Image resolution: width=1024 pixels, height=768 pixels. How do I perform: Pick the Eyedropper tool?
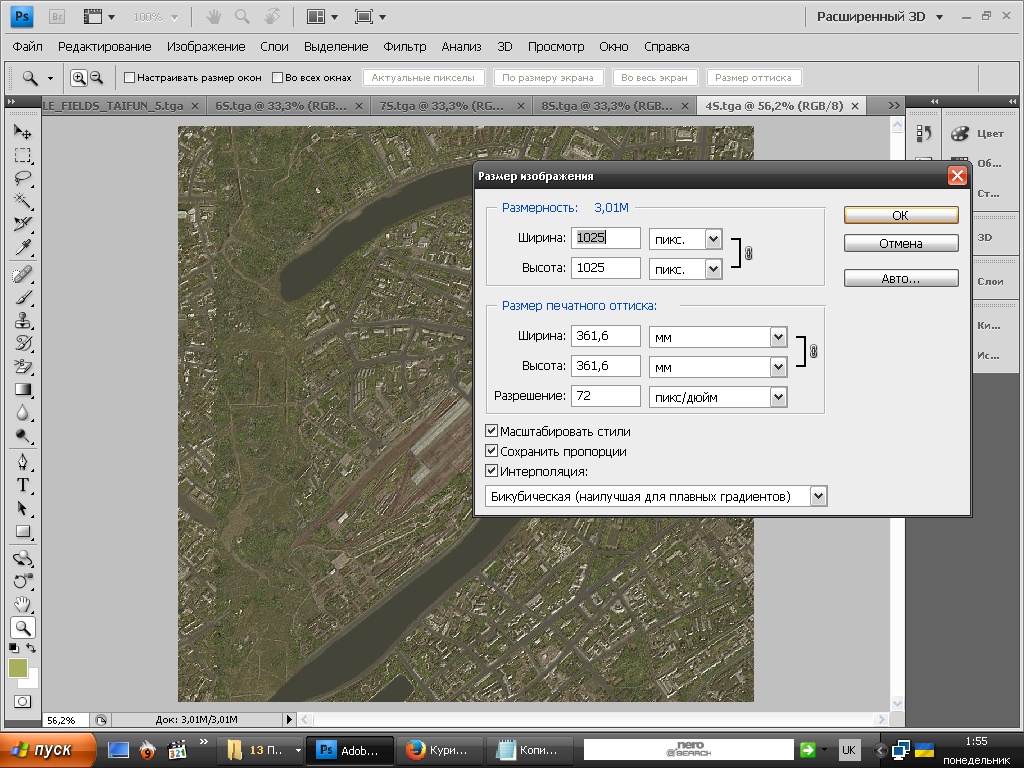(x=23, y=248)
